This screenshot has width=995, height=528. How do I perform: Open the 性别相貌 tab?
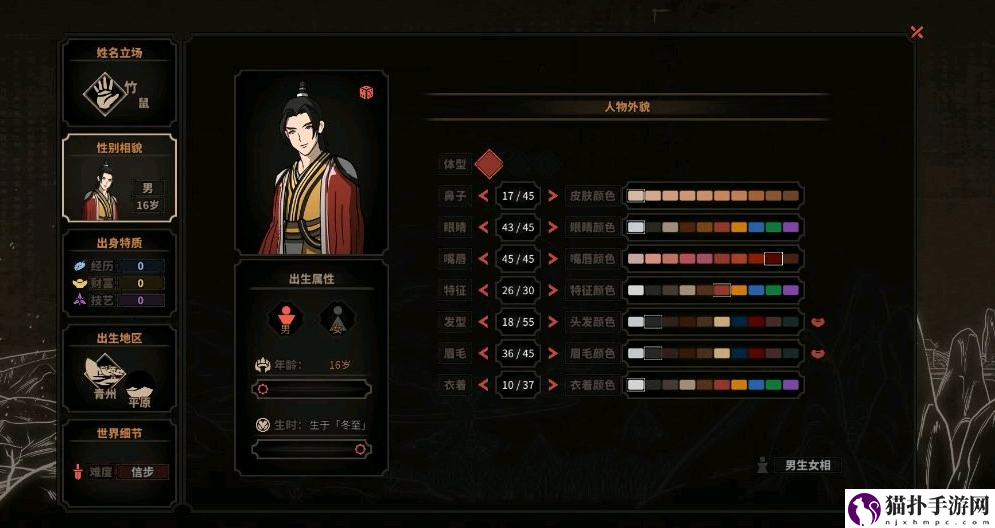click(x=119, y=178)
